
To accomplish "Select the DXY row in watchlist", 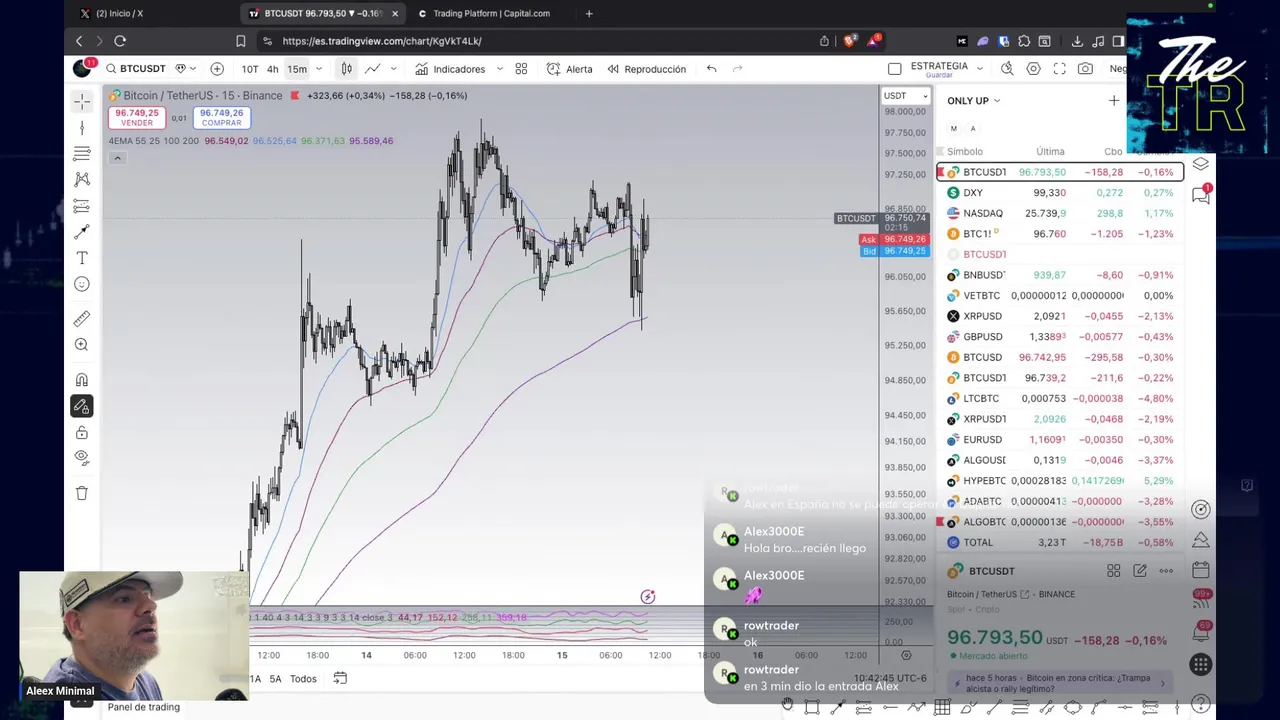I will pyautogui.click(x=1060, y=193).
